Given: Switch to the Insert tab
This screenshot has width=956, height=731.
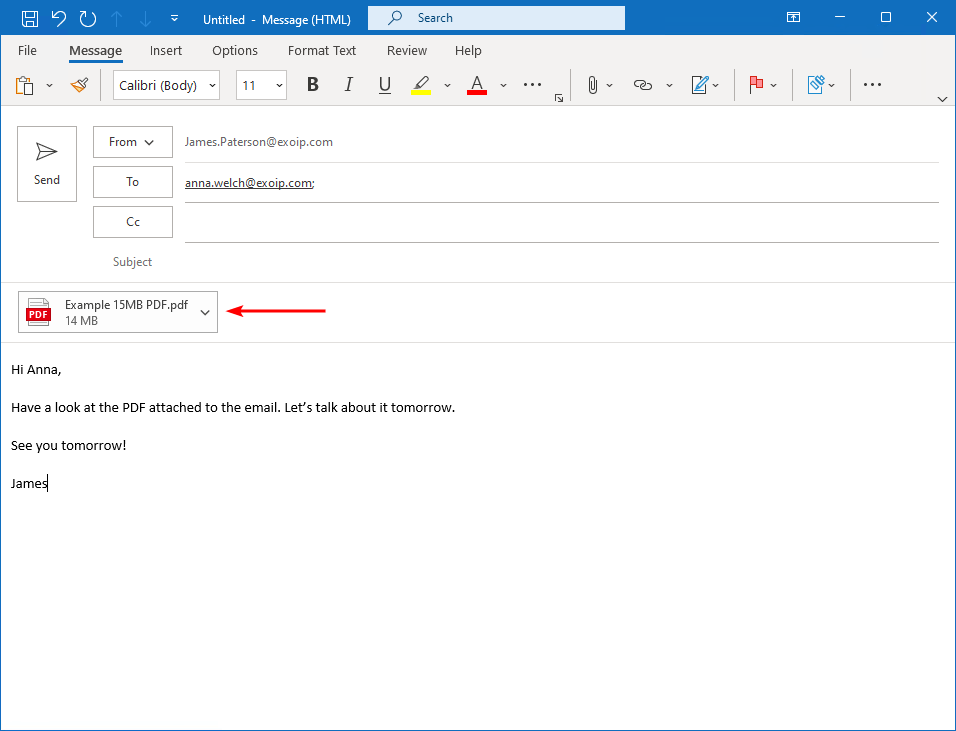Looking at the screenshot, I should [166, 50].
